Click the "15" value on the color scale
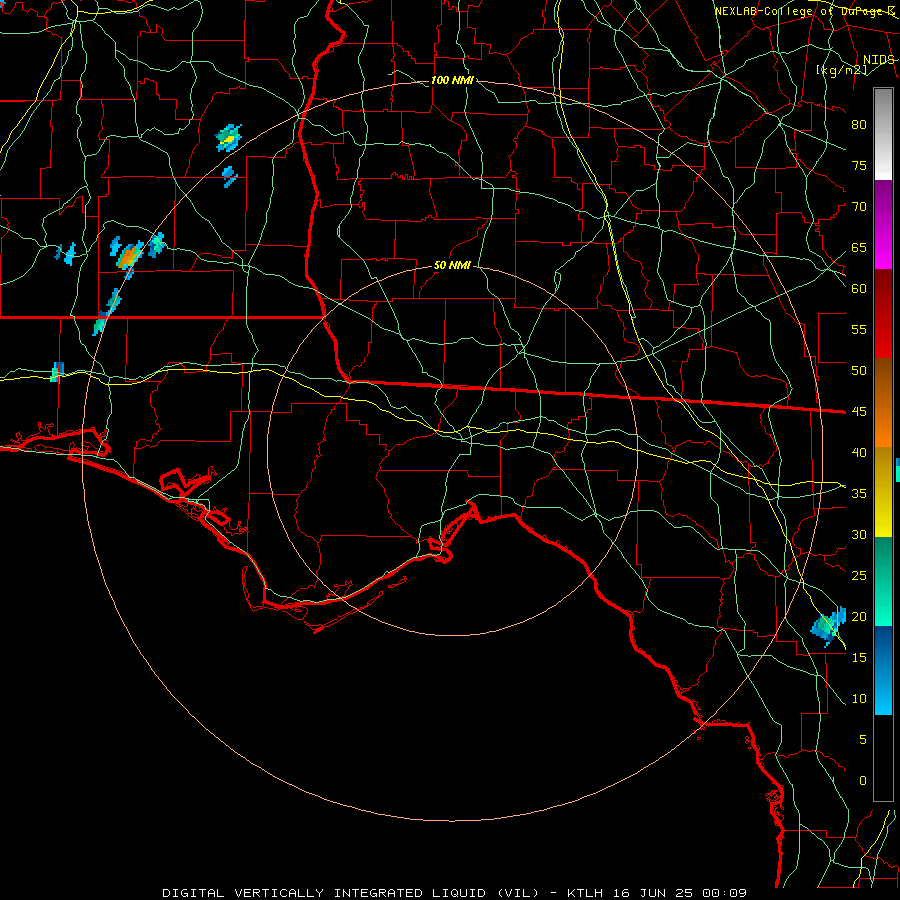The width and height of the screenshot is (900, 900). [x=859, y=657]
